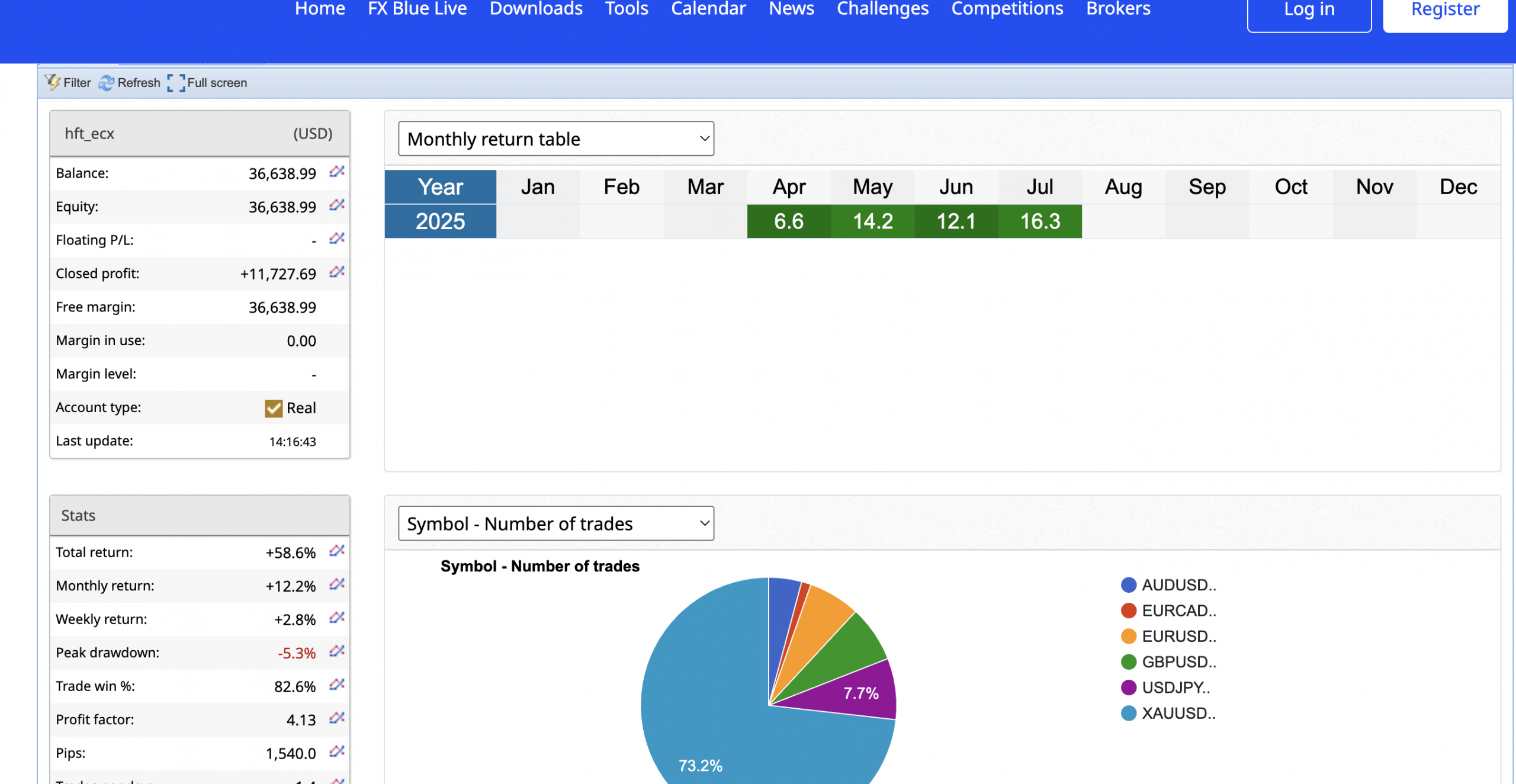The height and width of the screenshot is (784, 1516).
Task: Go to the Calendar menu item
Action: pyautogui.click(x=708, y=9)
